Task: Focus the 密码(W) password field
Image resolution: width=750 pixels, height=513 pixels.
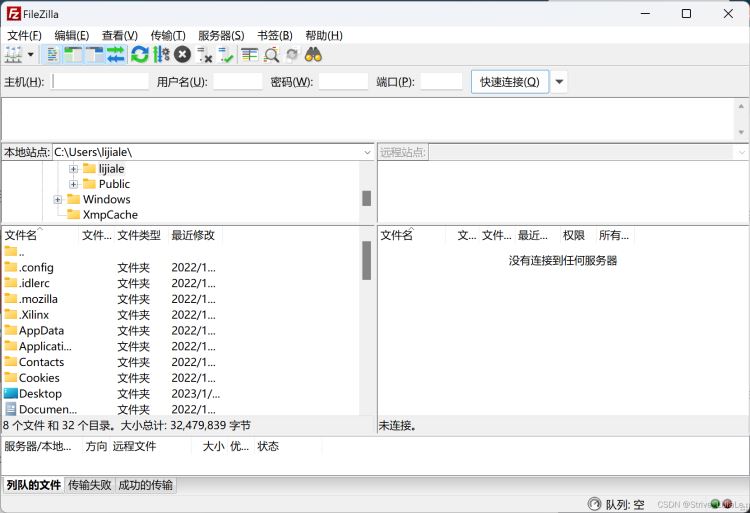Action: coord(343,82)
